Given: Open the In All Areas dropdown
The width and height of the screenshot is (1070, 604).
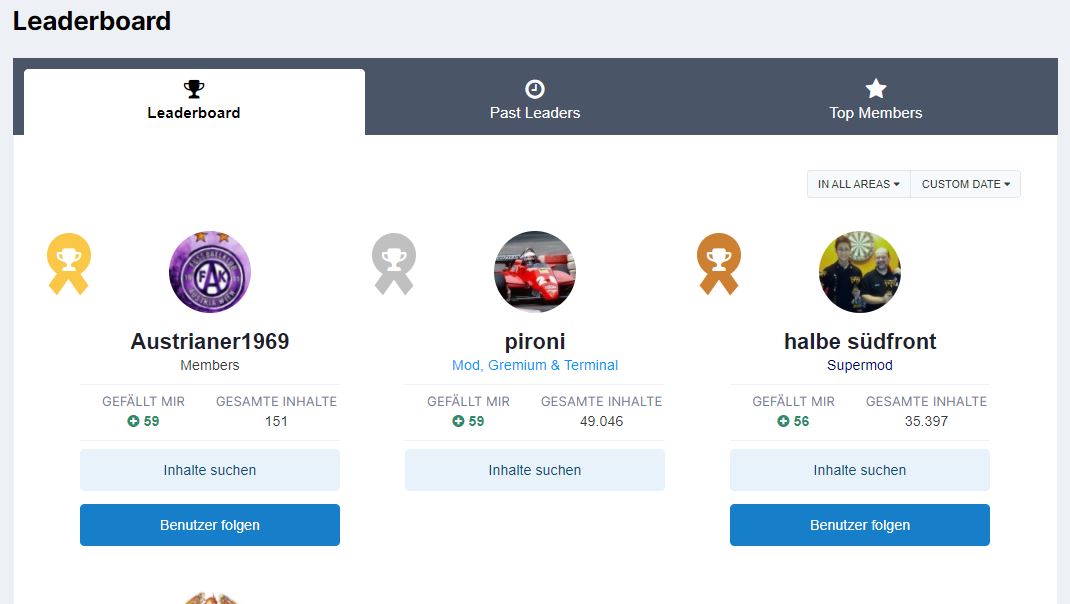Looking at the screenshot, I should pos(858,184).
